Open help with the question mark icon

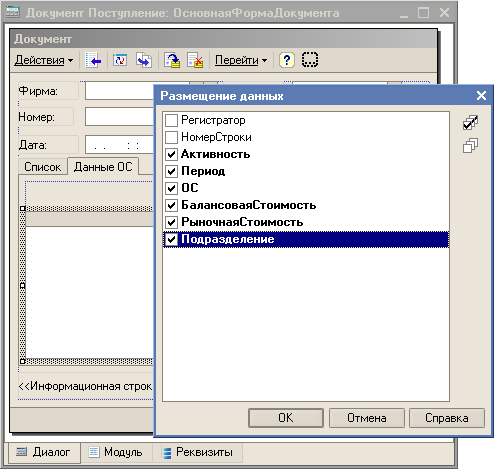(x=287, y=60)
